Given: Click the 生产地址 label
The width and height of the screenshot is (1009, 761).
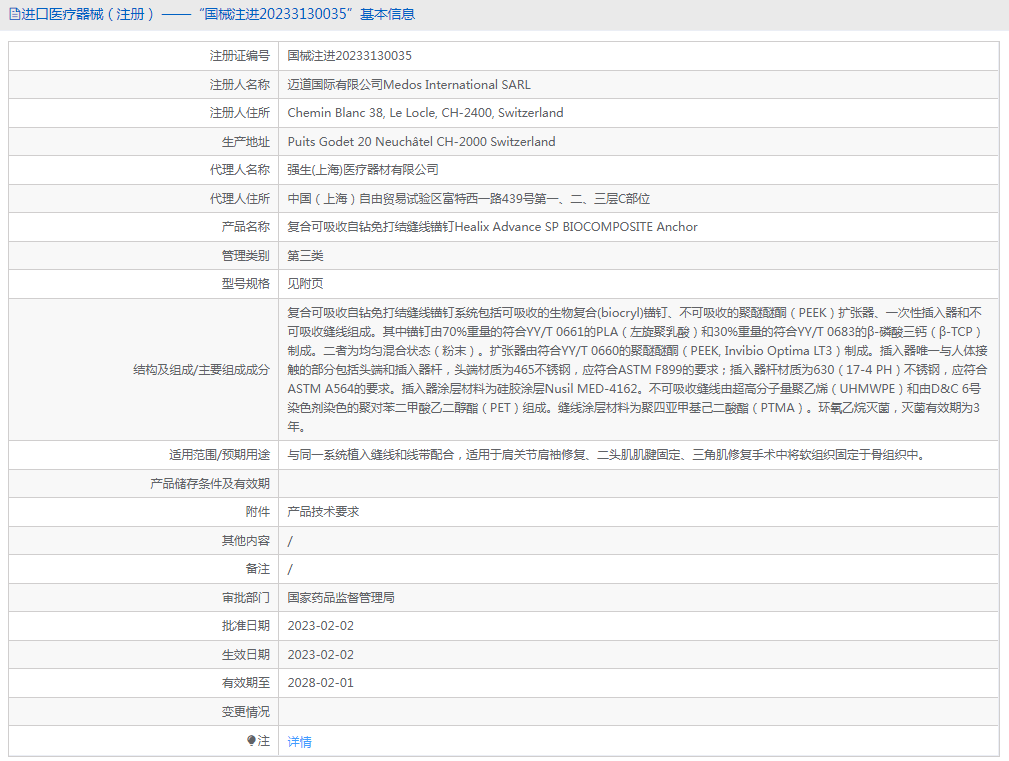Looking at the screenshot, I should [246, 142].
